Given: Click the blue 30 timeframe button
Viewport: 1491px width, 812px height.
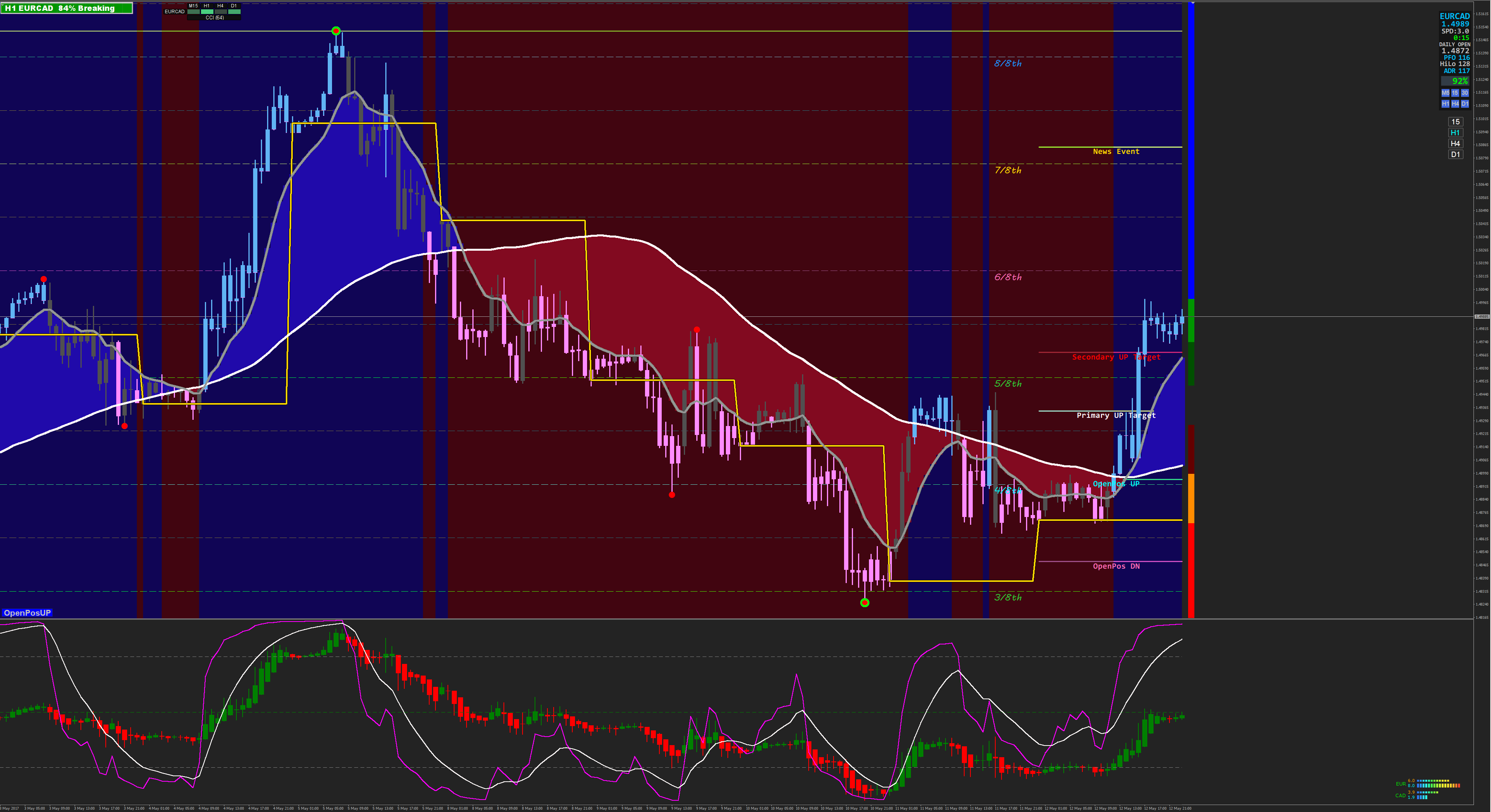Looking at the screenshot, I should (1465, 93).
